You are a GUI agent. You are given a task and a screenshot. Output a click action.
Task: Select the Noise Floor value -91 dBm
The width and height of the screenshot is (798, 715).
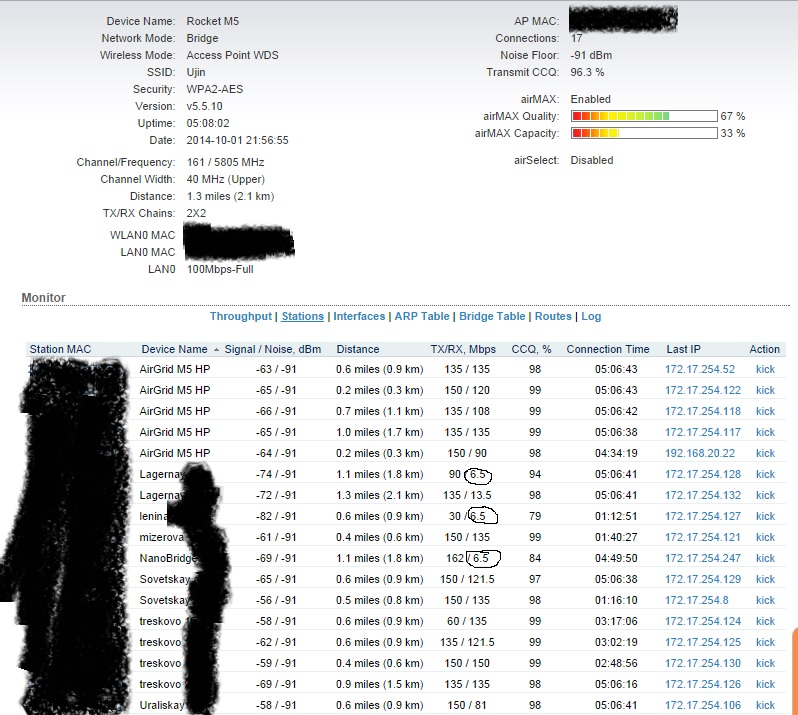591,55
